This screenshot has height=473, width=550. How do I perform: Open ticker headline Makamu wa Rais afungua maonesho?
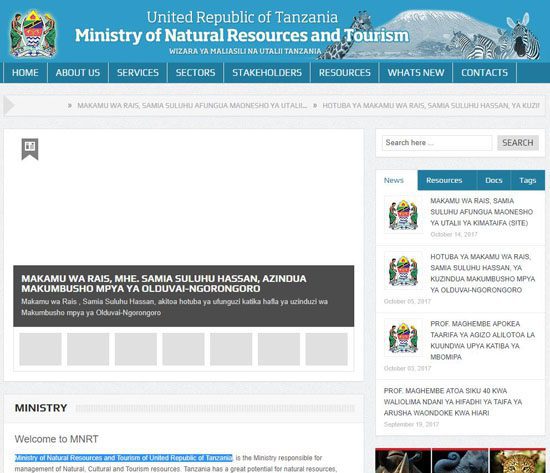click(192, 105)
